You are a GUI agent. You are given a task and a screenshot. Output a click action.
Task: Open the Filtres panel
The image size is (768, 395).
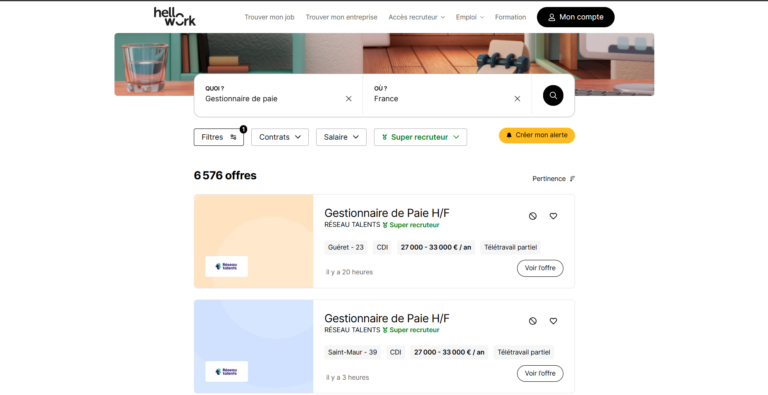[x=218, y=137]
